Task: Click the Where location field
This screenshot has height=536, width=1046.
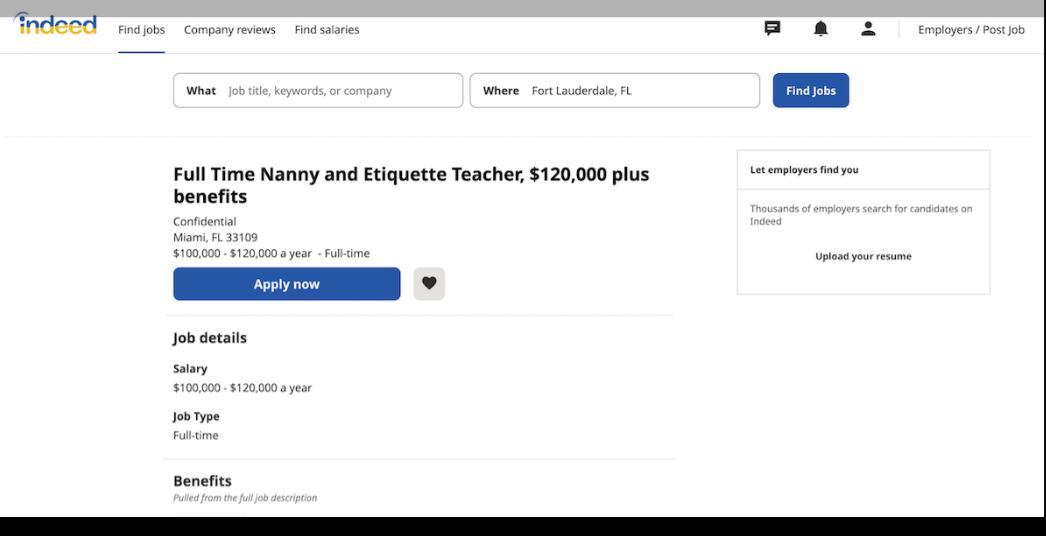Action: coord(640,91)
